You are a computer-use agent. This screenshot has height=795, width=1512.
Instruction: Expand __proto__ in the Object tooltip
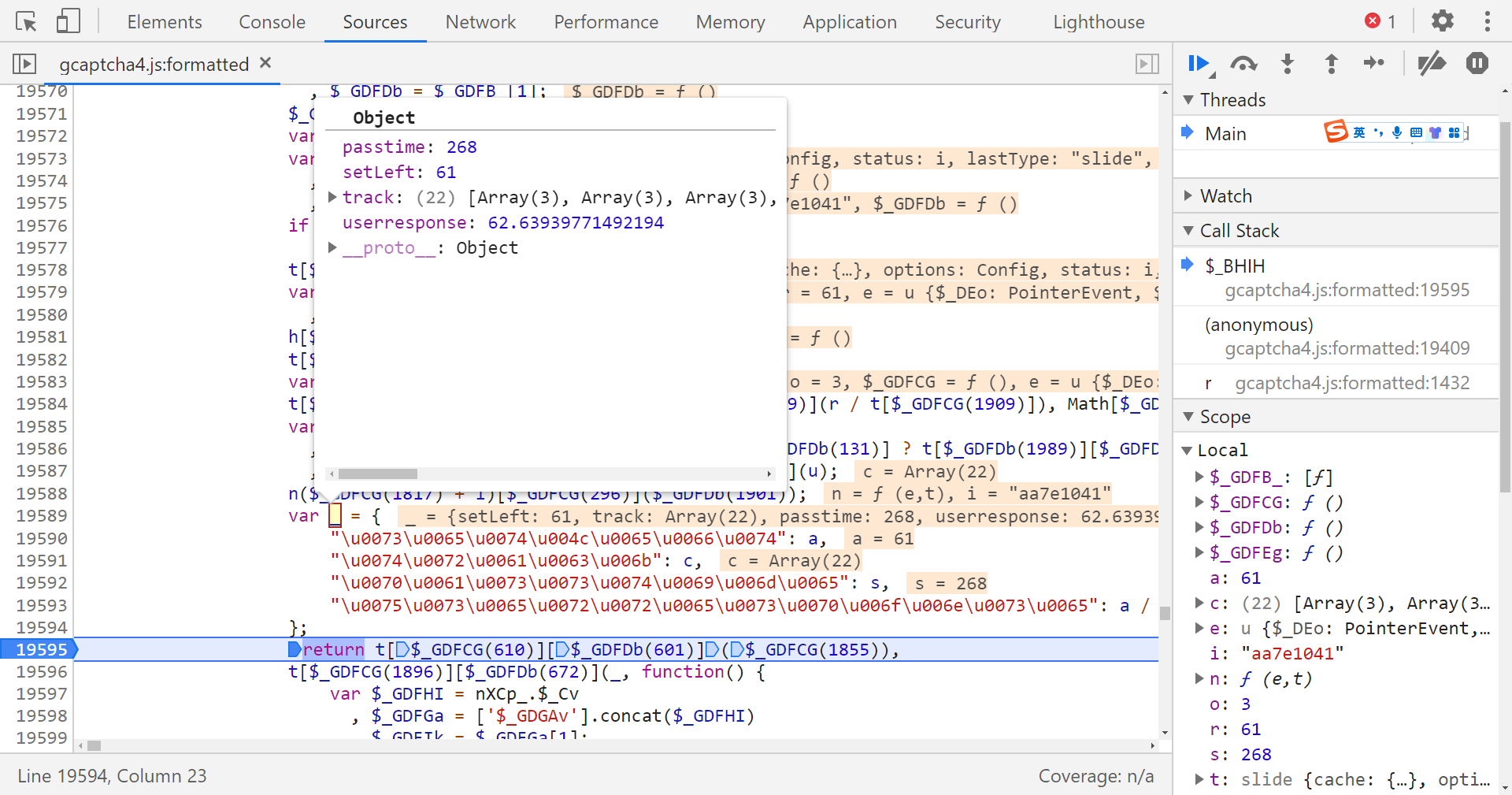(x=332, y=247)
